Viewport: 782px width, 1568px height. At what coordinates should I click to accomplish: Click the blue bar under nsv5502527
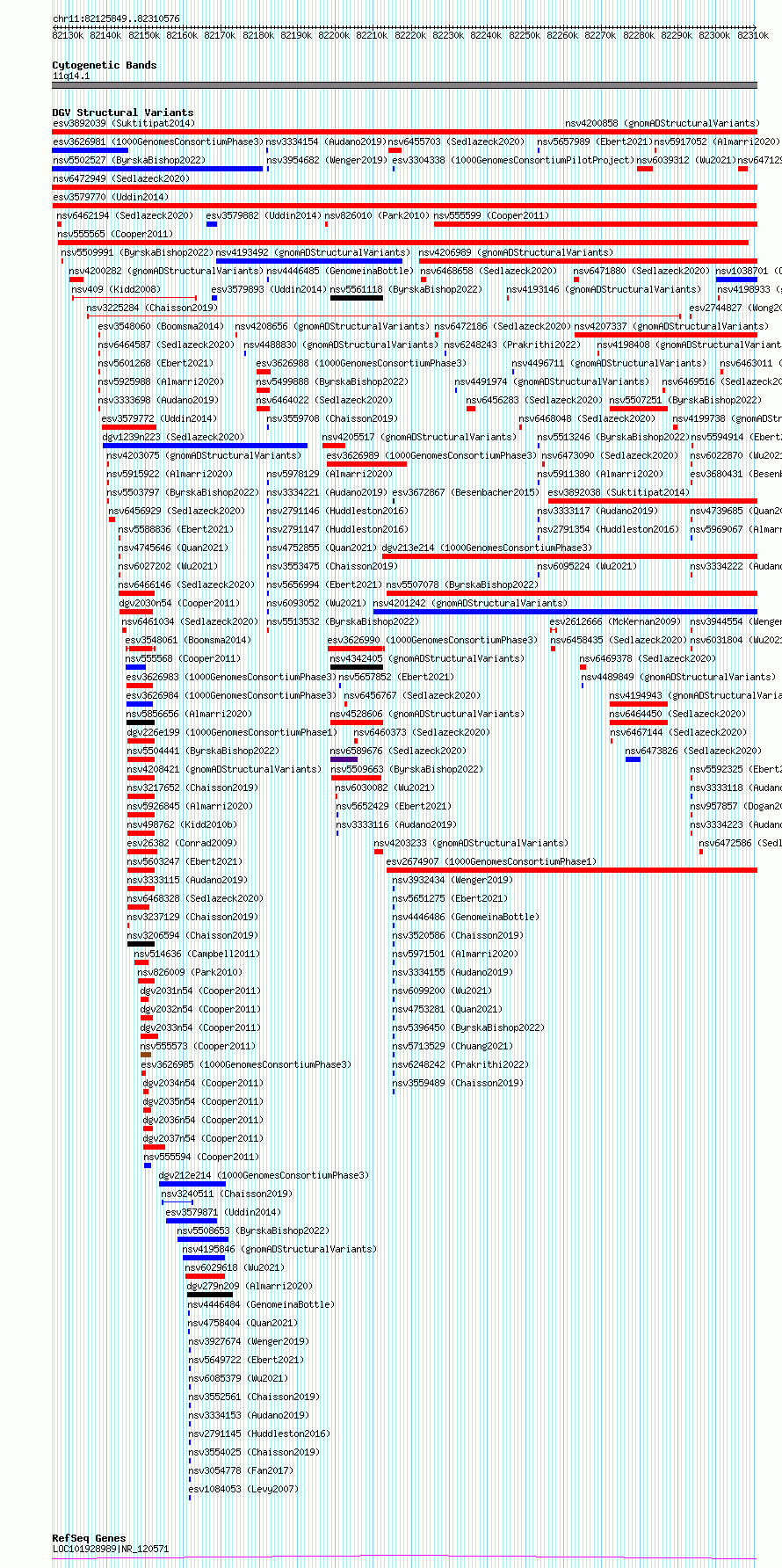(157, 169)
